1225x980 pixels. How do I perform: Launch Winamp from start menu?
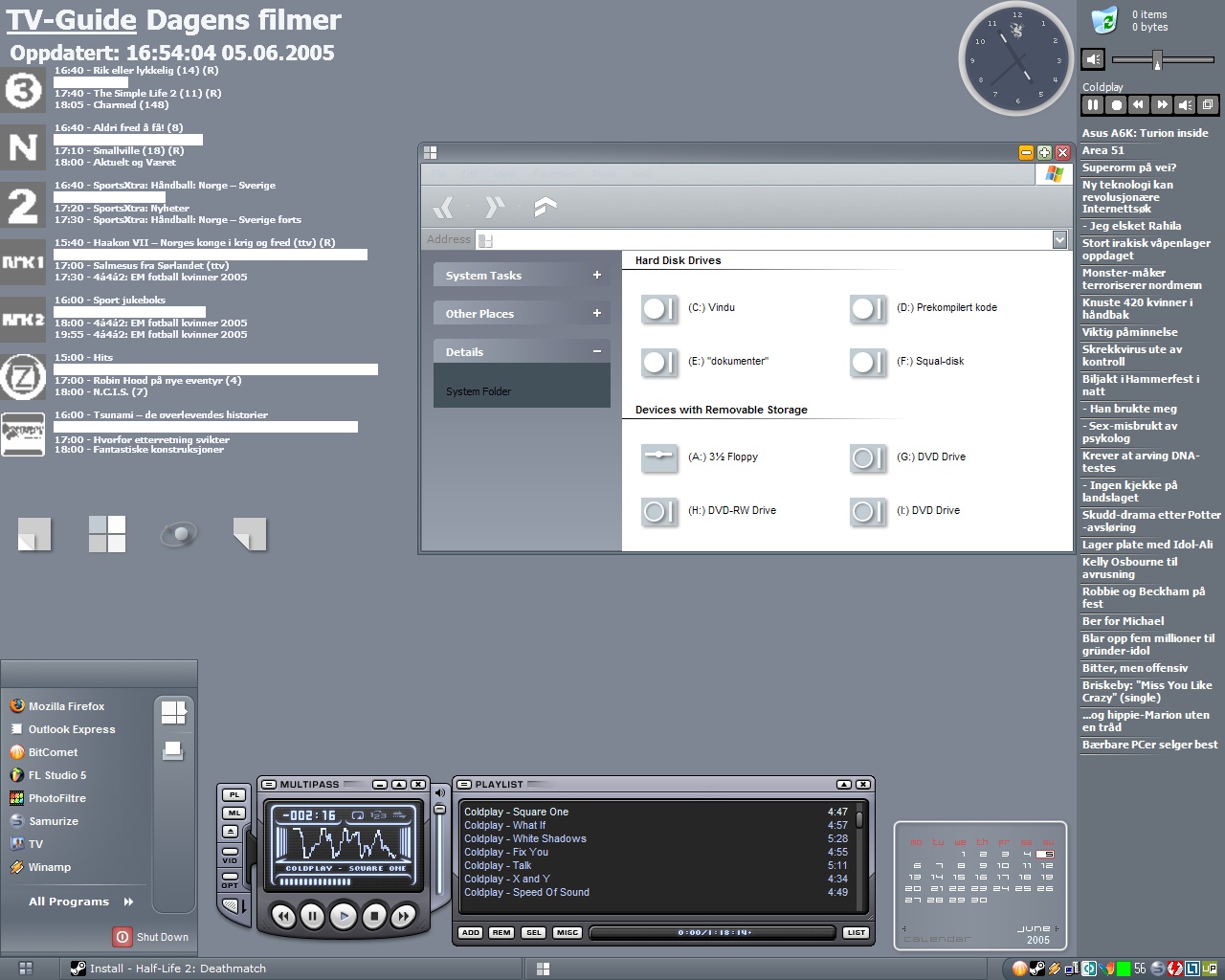coord(40,867)
